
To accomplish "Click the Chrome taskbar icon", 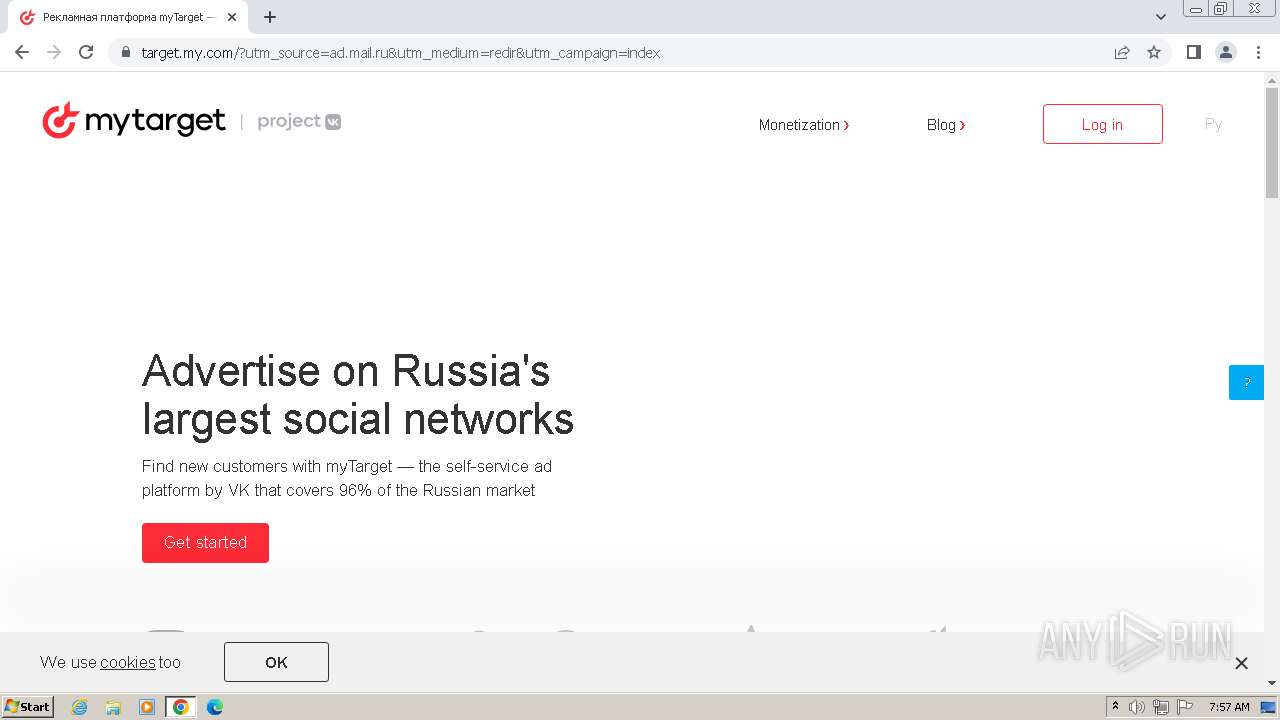I will [181, 707].
